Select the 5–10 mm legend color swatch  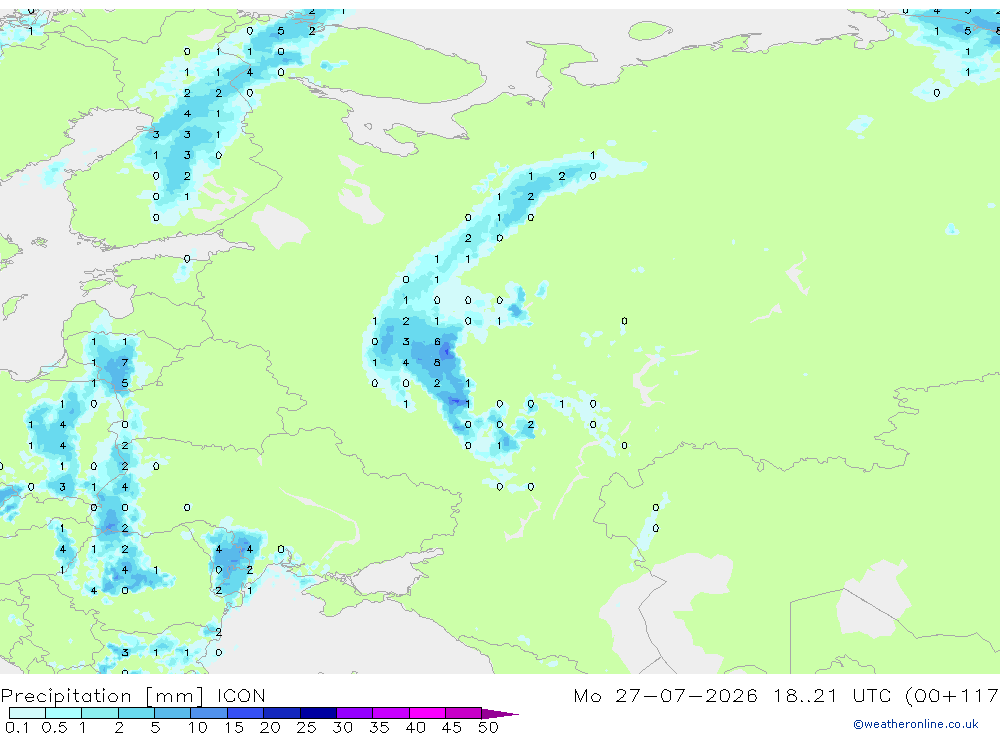pos(173,713)
